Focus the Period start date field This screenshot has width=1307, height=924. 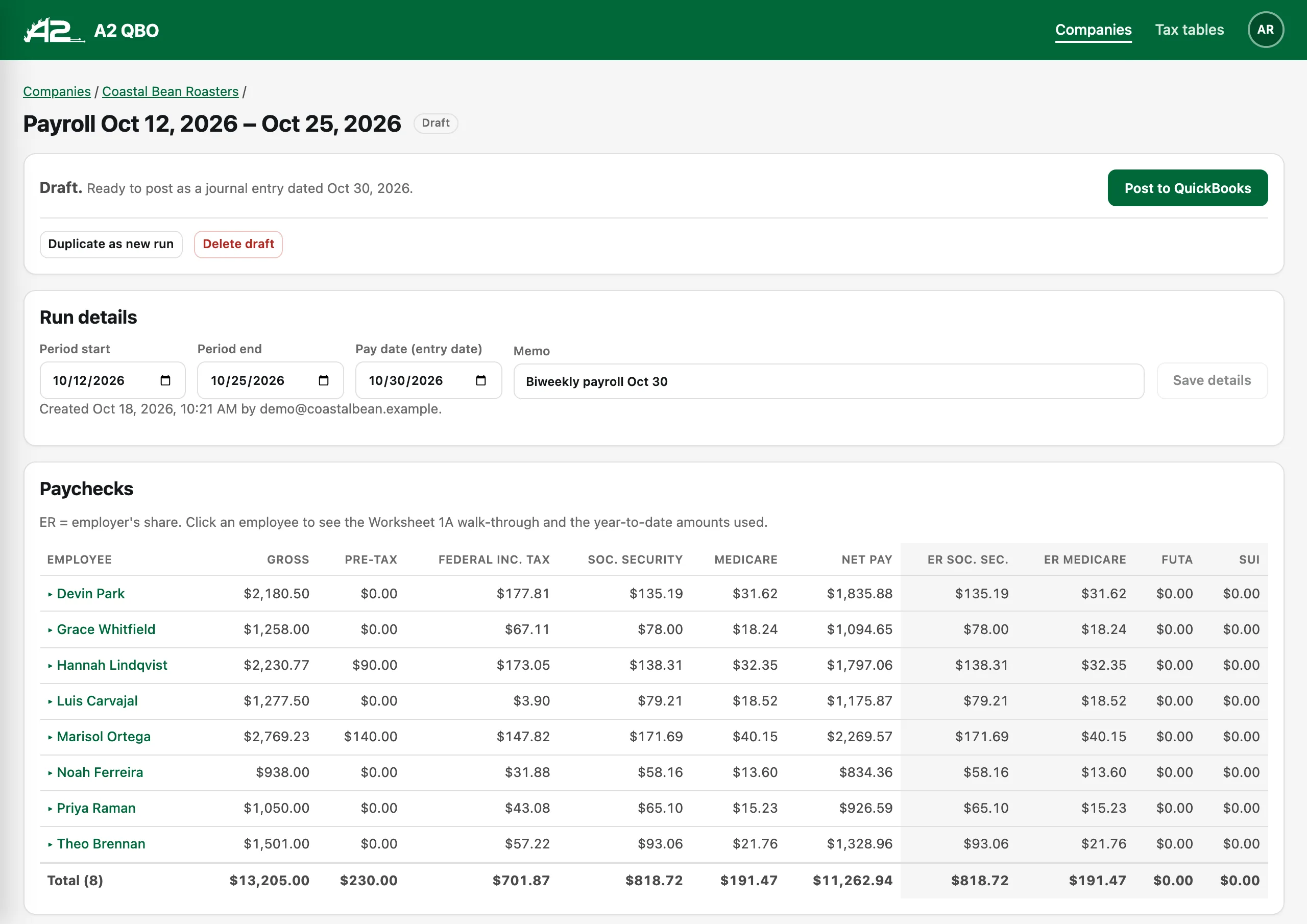click(x=112, y=380)
